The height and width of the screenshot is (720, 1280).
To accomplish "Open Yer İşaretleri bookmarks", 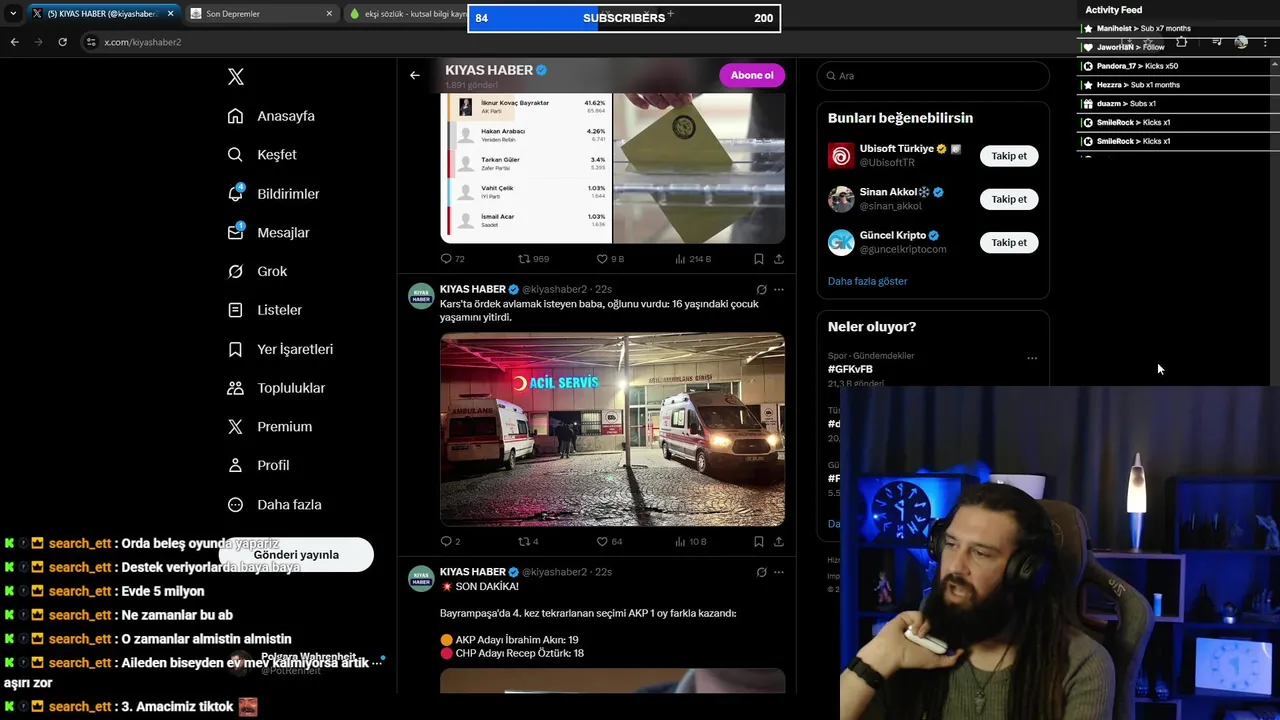I will (280, 349).
